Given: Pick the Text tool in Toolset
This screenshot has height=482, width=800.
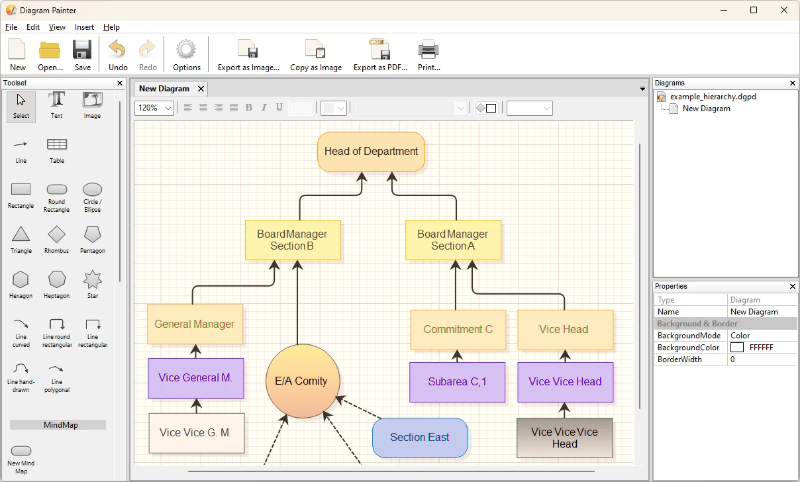Looking at the screenshot, I should point(57,106).
